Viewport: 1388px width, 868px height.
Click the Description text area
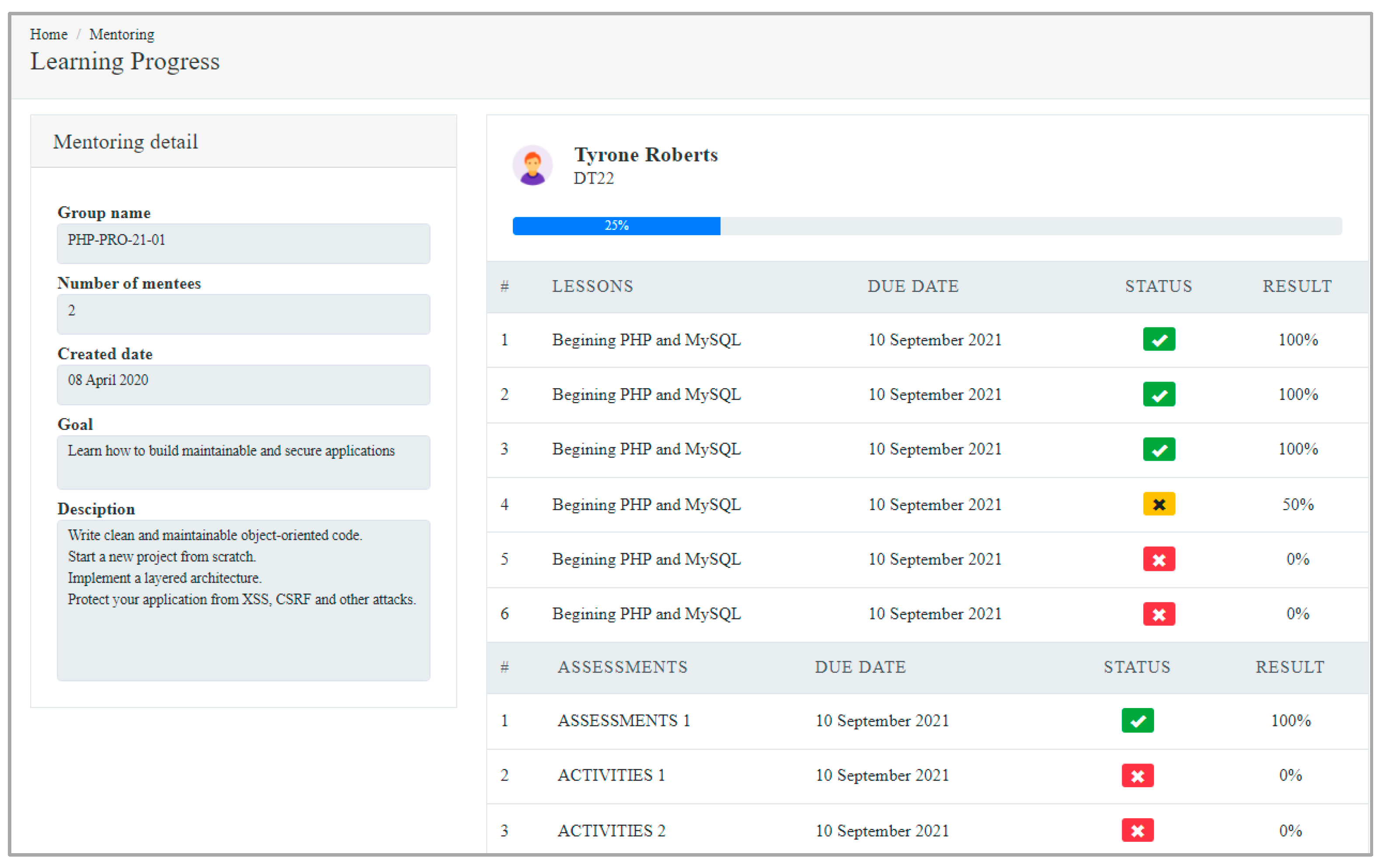click(244, 600)
